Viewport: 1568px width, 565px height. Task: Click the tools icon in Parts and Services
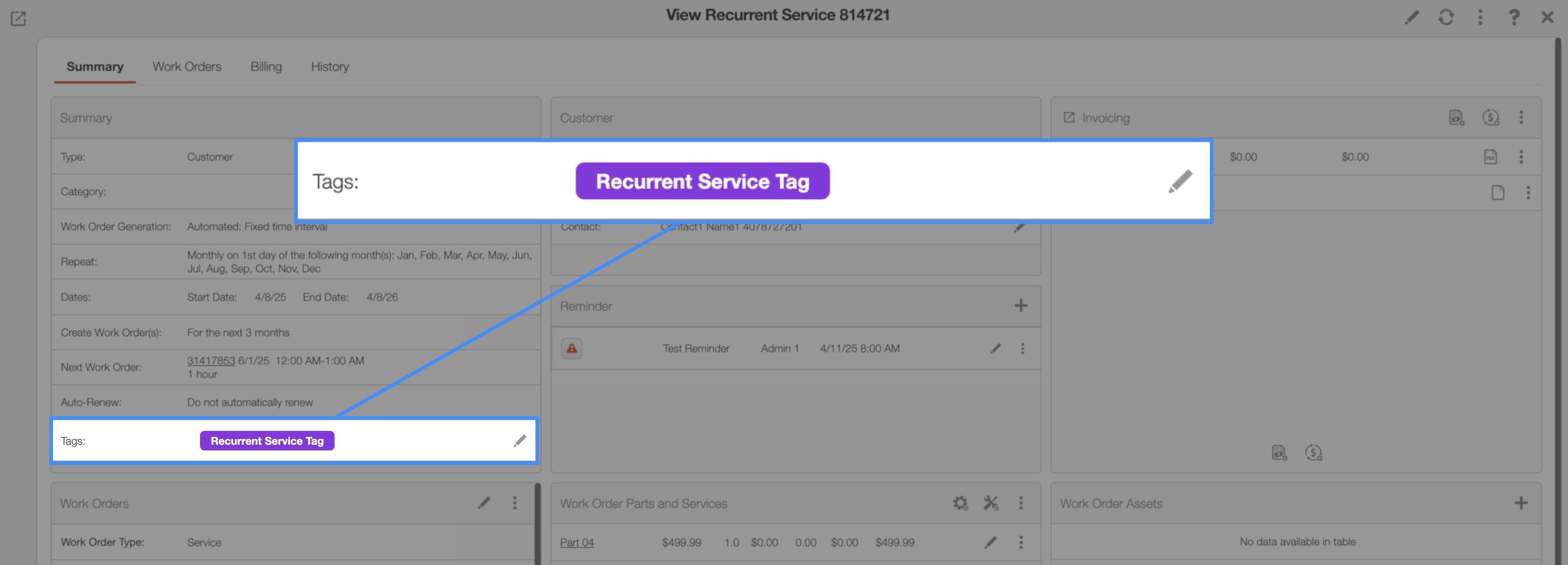[991, 503]
